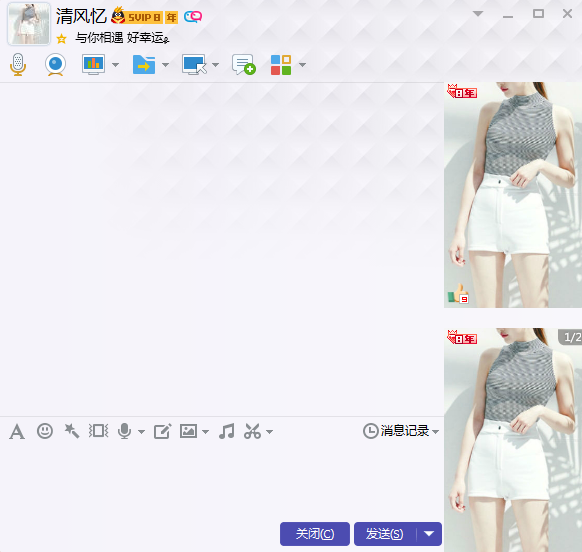Viewport: 582px width, 552px height.
Task: Open the font settings A icon
Action: coord(17,432)
